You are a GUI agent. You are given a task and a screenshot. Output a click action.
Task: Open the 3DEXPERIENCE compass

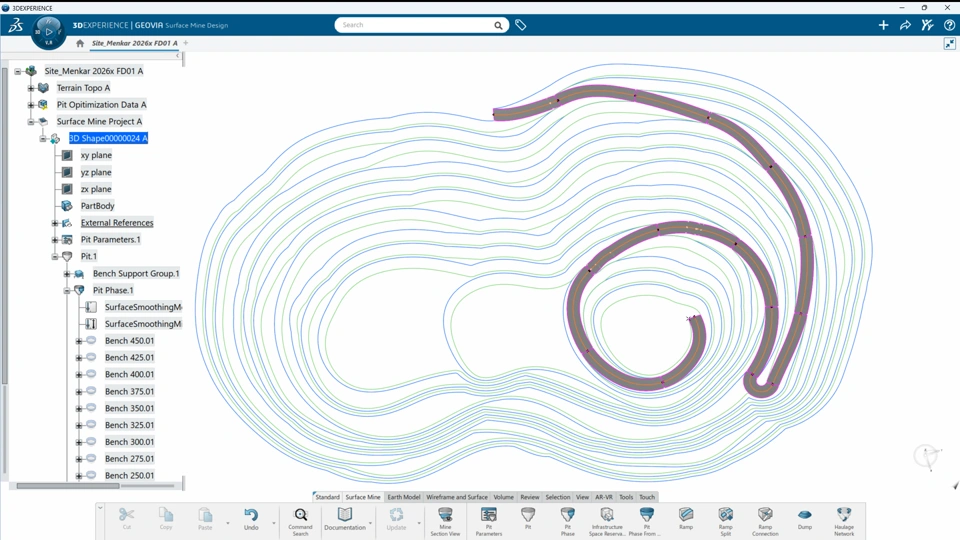pyautogui.click(x=48, y=31)
